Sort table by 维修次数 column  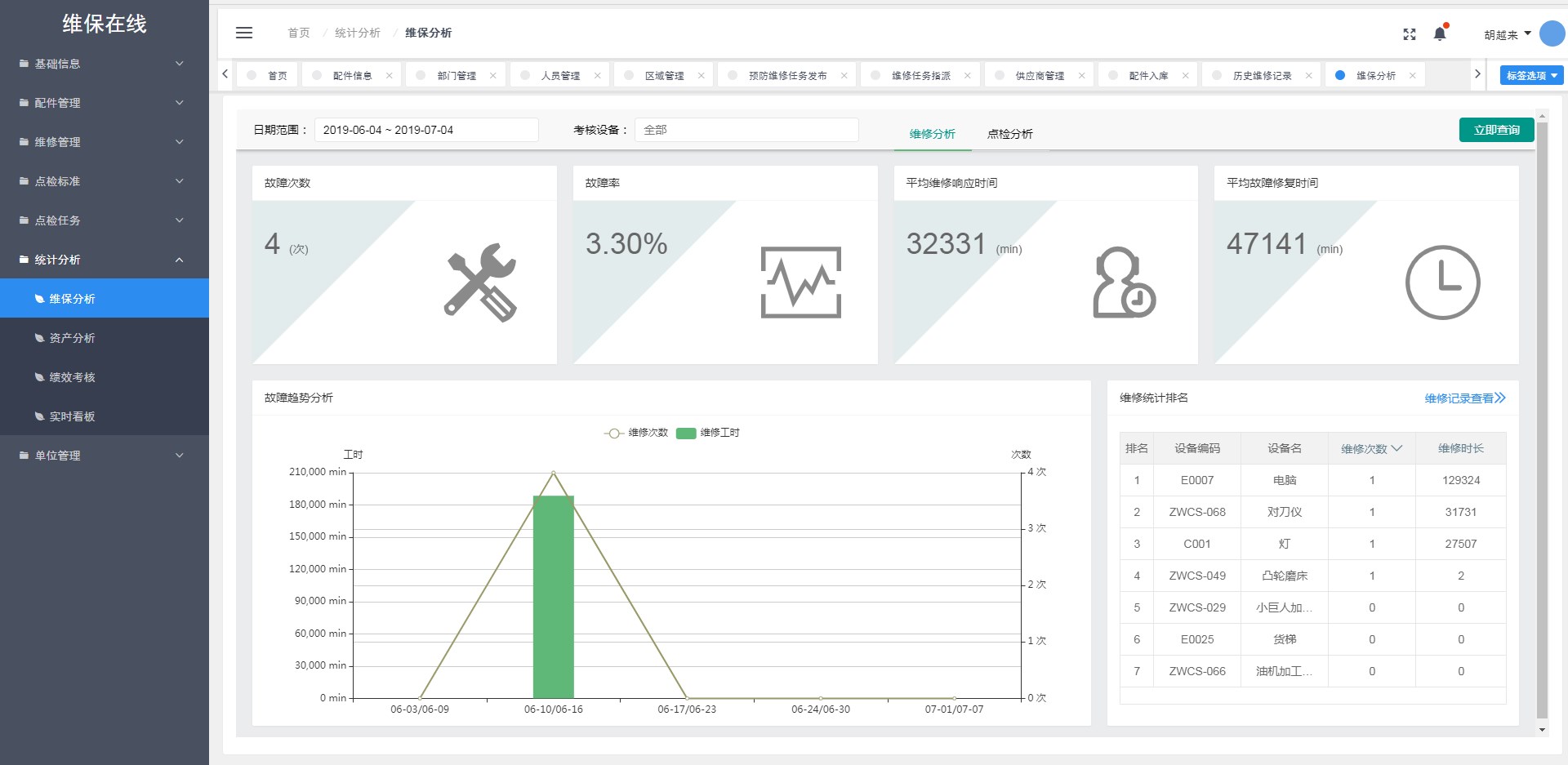pyautogui.click(x=1372, y=448)
